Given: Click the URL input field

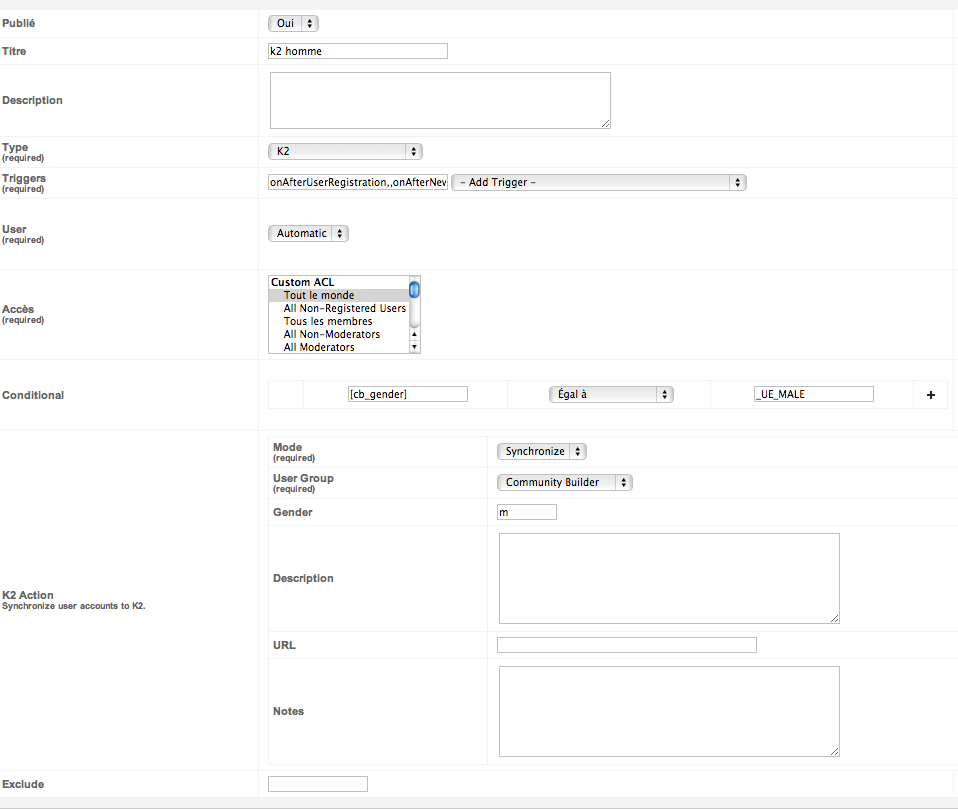Looking at the screenshot, I should (627, 645).
